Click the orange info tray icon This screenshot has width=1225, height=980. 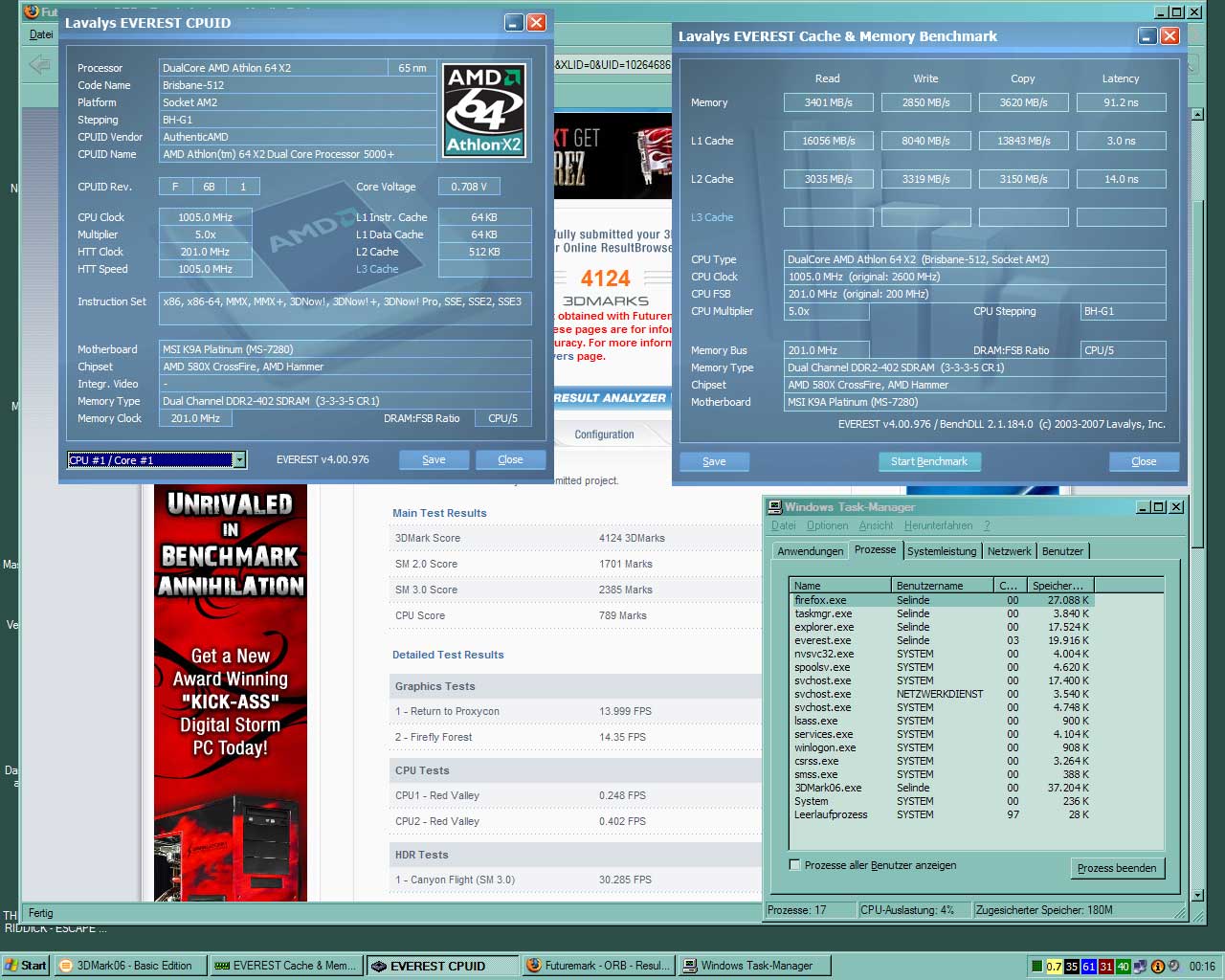click(x=1157, y=967)
